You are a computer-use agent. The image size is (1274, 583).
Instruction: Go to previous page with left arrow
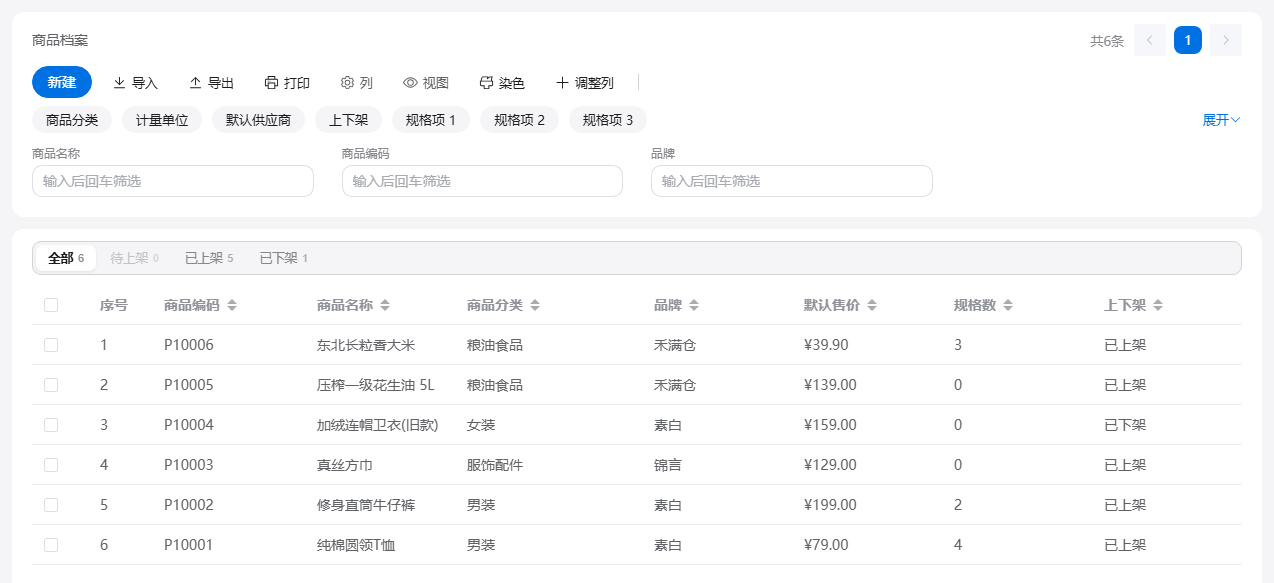[1150, 40]
